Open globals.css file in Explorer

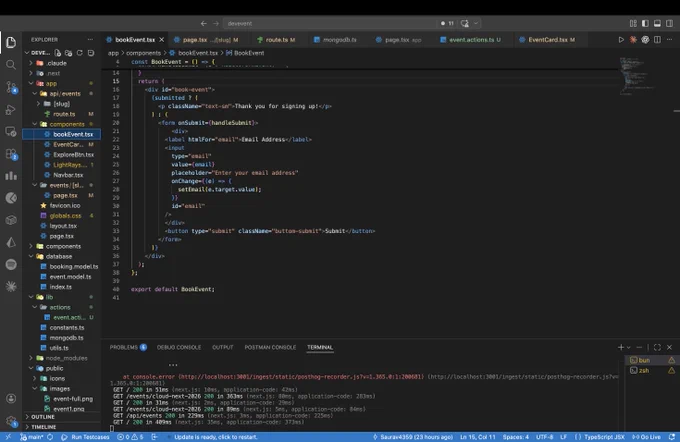pyautogui.click(x=62, y=216)
